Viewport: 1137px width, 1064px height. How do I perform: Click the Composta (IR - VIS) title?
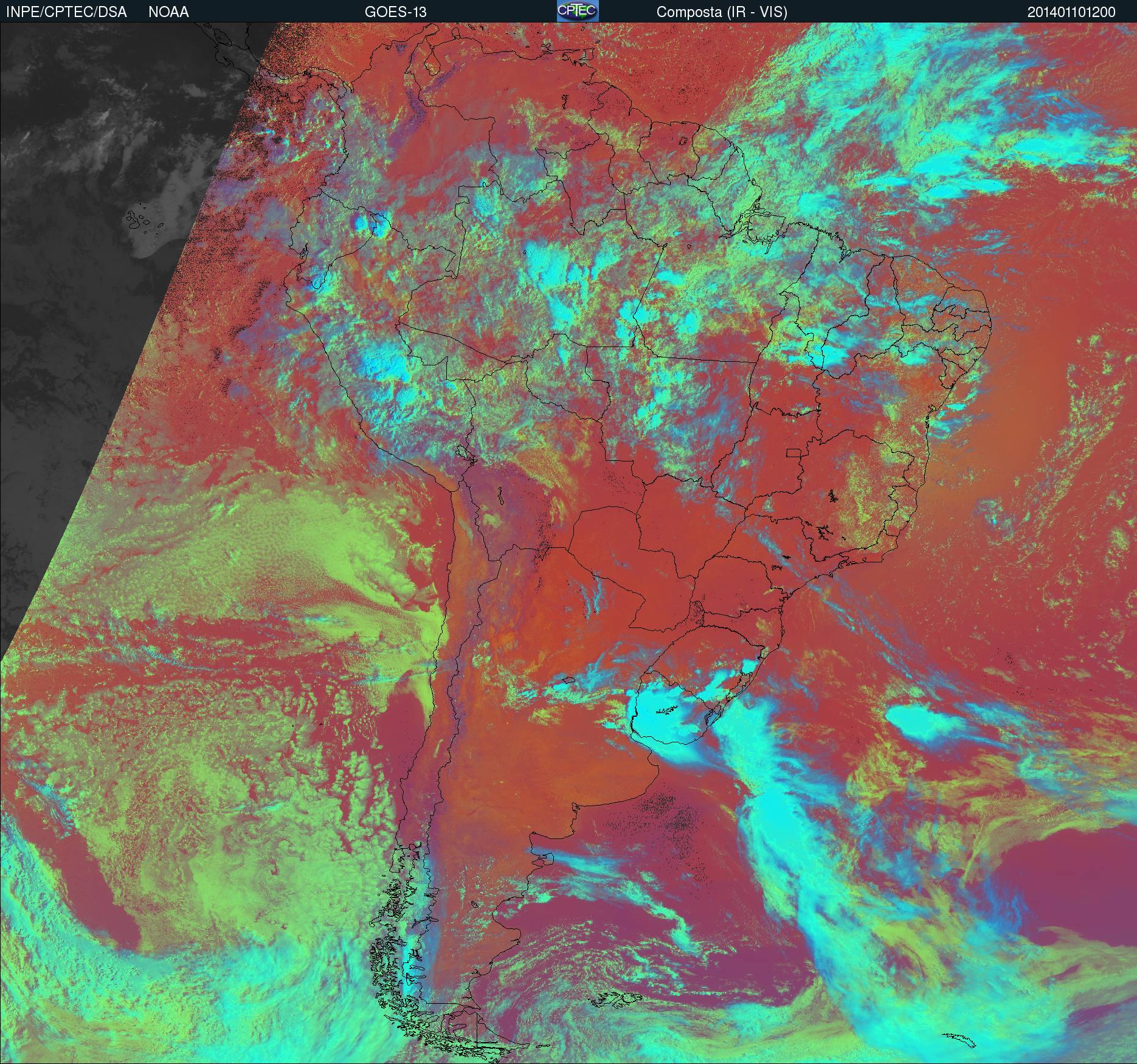click(722, 12)
